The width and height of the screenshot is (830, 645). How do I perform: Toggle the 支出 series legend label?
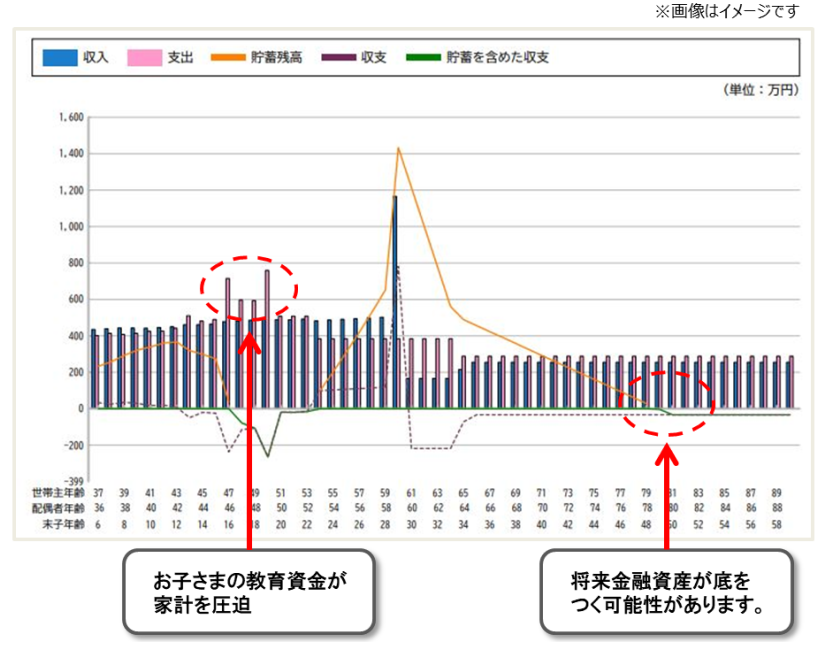(x=182, y=58)
